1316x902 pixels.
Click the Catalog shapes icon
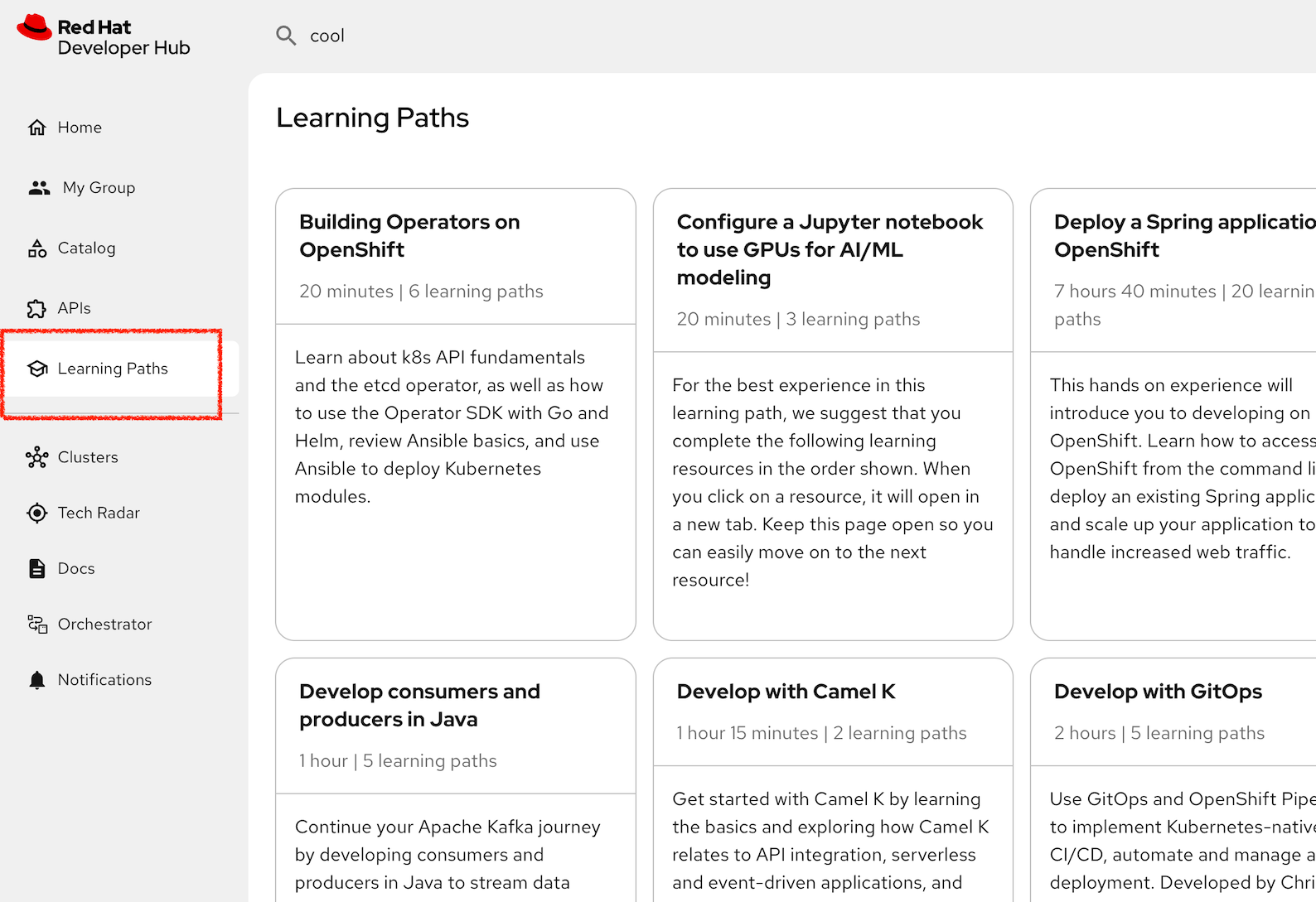click(37, 248)
